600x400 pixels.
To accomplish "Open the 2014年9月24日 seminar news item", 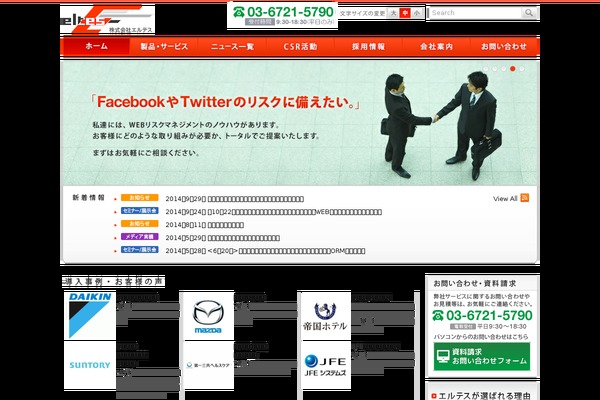I will [274, 212].
